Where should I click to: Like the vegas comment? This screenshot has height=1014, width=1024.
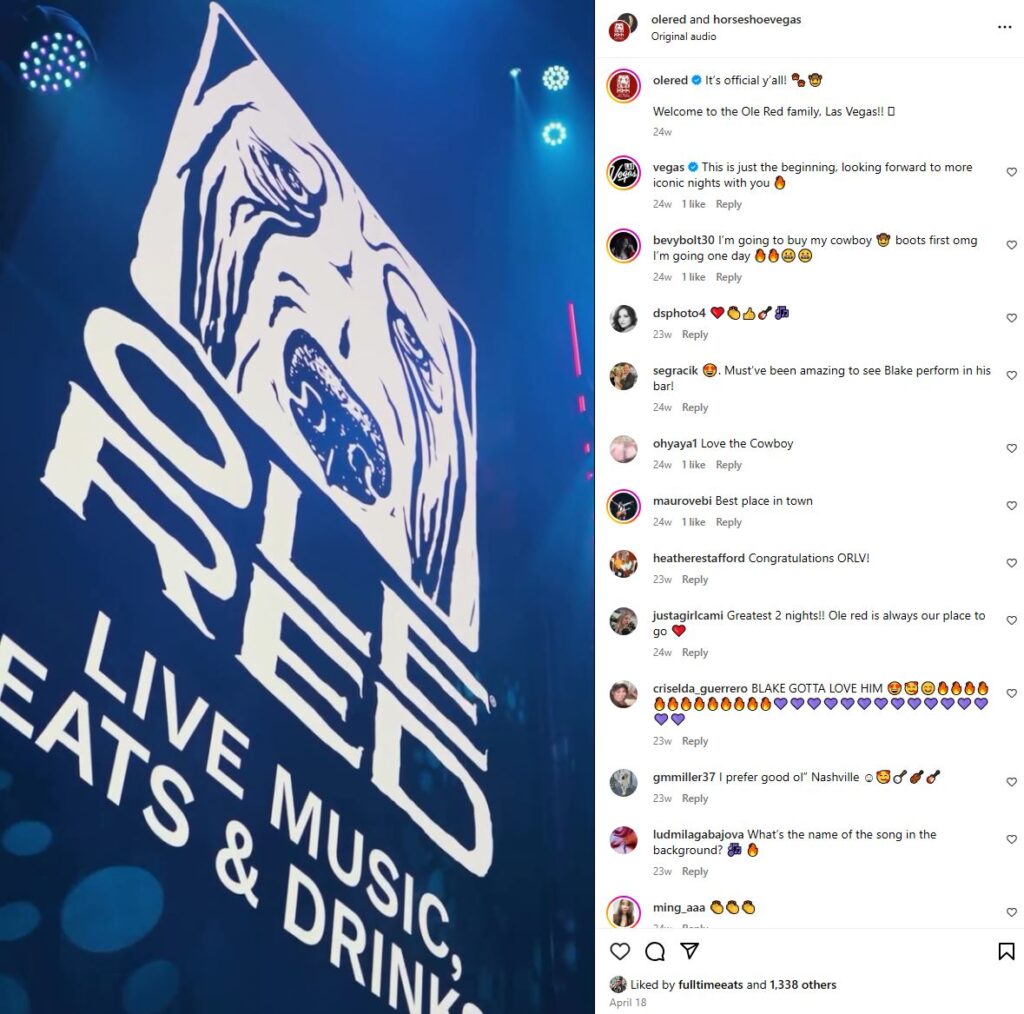click(1012, 172)
